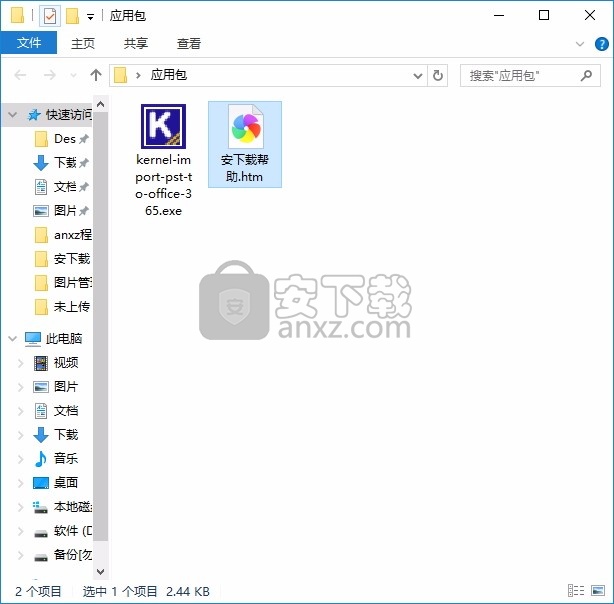Open the anxz程 quick access folder
Viewport: 614px width, 604px height.
point(71,235)
